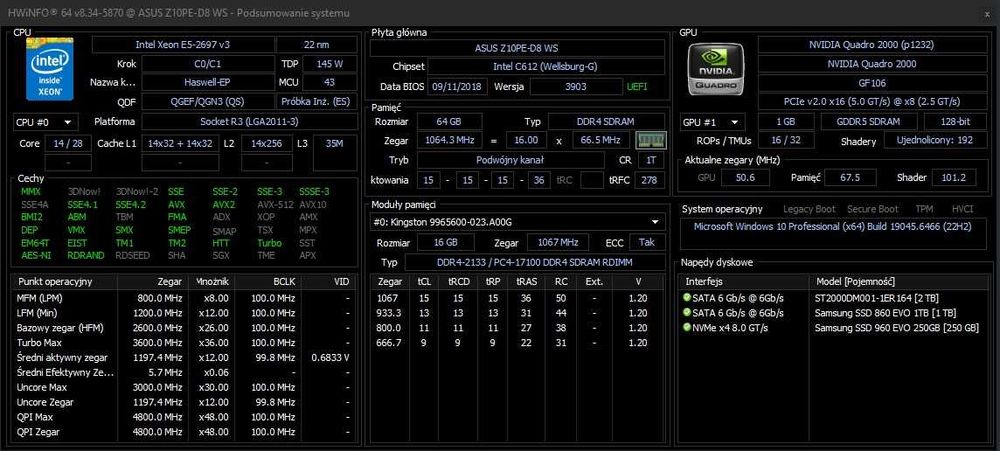This screenshot has height=451, width=1000.
Task: Click the Secure Boot indicator
Action: (x=872, y=209)
